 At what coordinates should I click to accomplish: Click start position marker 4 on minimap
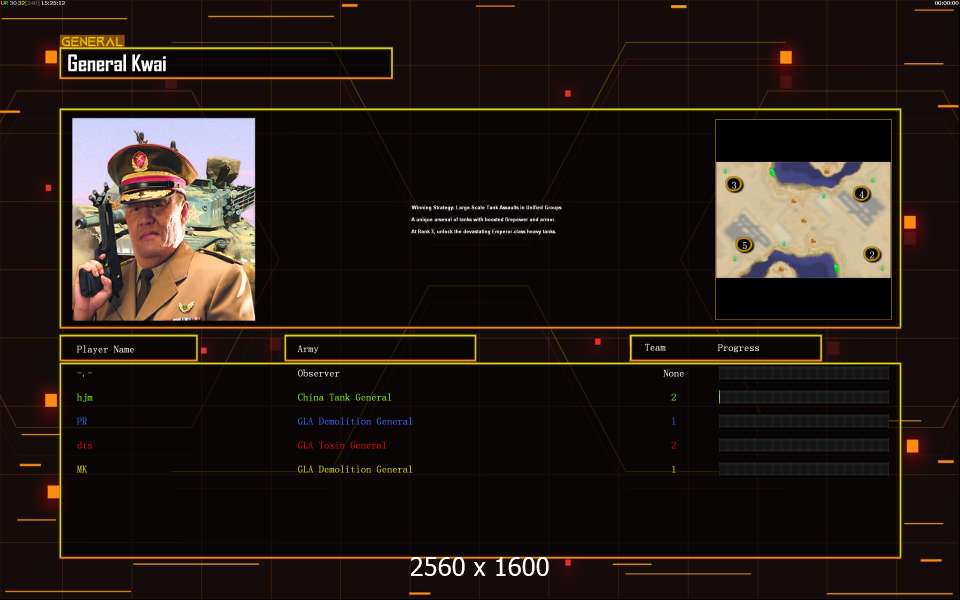pos(861,194)
